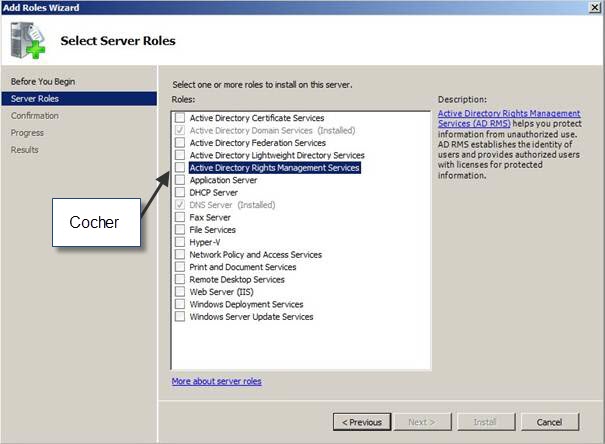Screen dimensions: 605x444
Task: Tick Remote Desktop Services checkbox
Action: [180, 280]
